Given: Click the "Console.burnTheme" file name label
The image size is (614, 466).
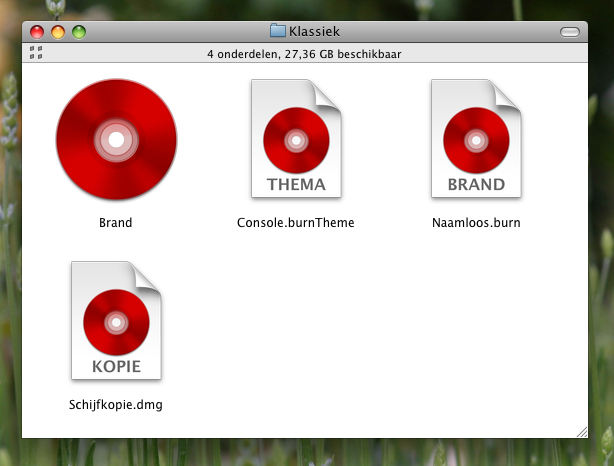Looking at the screenshot, I should coord(296,222).
